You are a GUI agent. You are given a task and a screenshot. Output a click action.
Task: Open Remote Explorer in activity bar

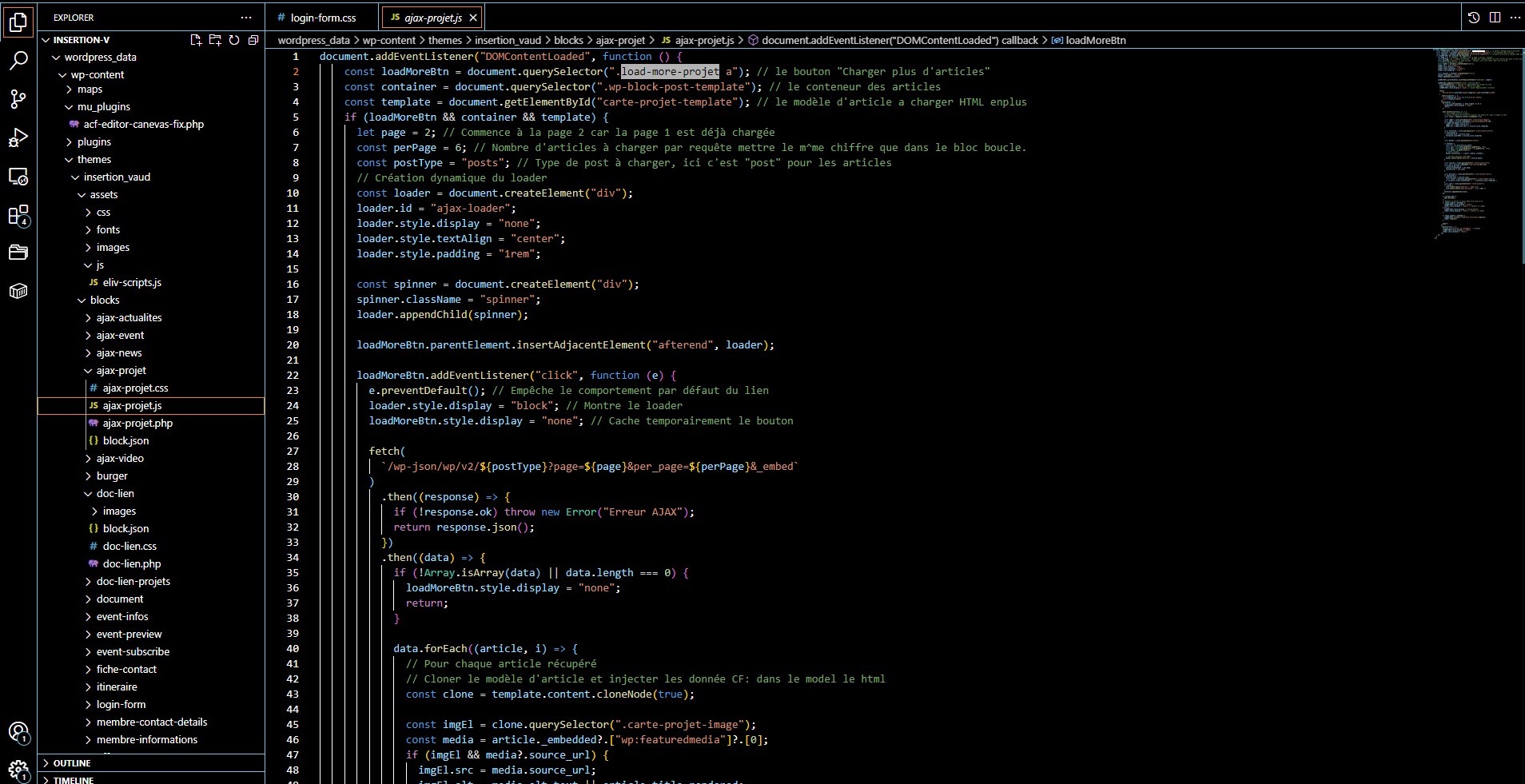coord(18,177)
